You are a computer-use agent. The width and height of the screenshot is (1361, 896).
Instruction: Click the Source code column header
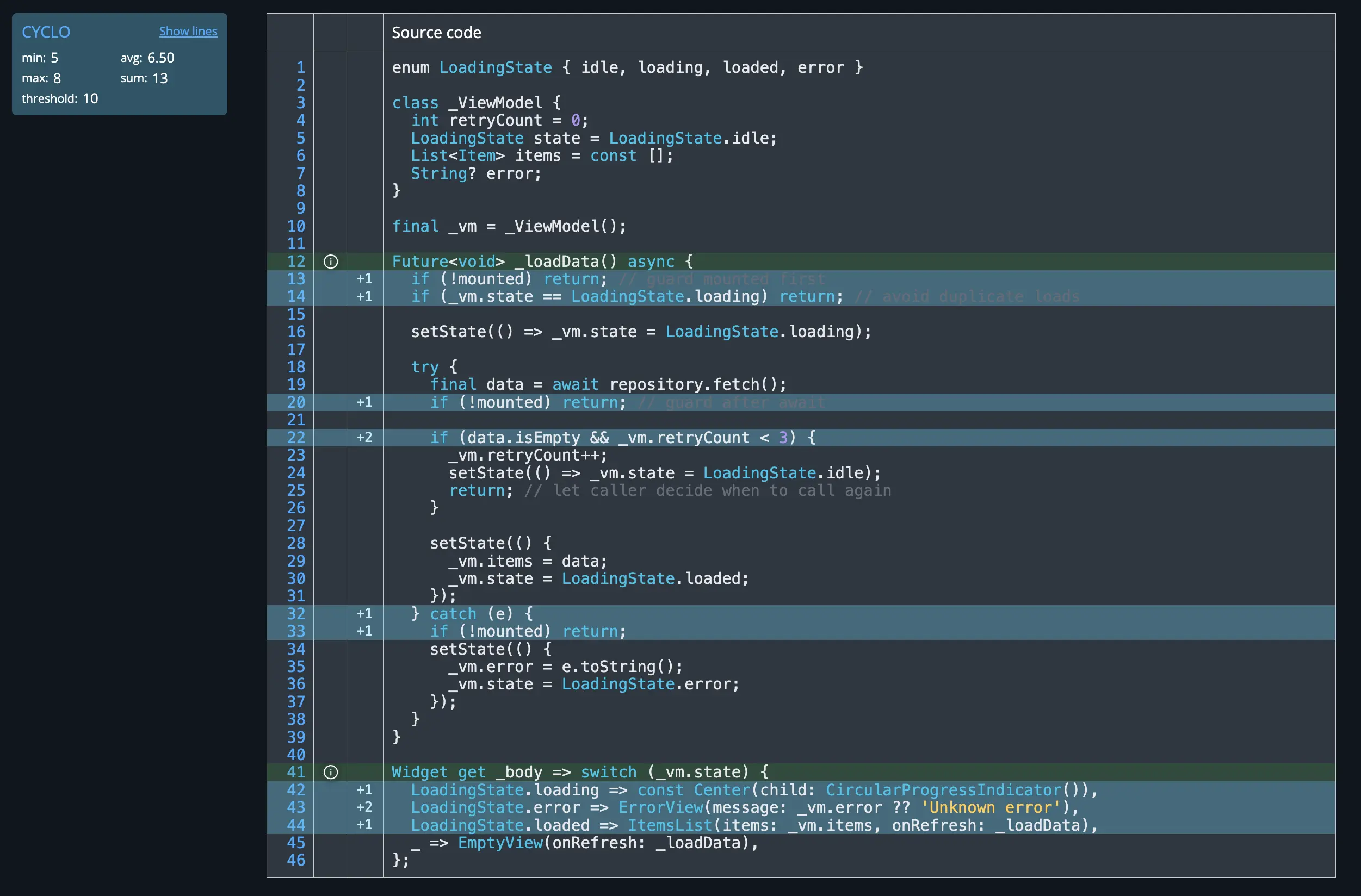[x=436, y=33]
